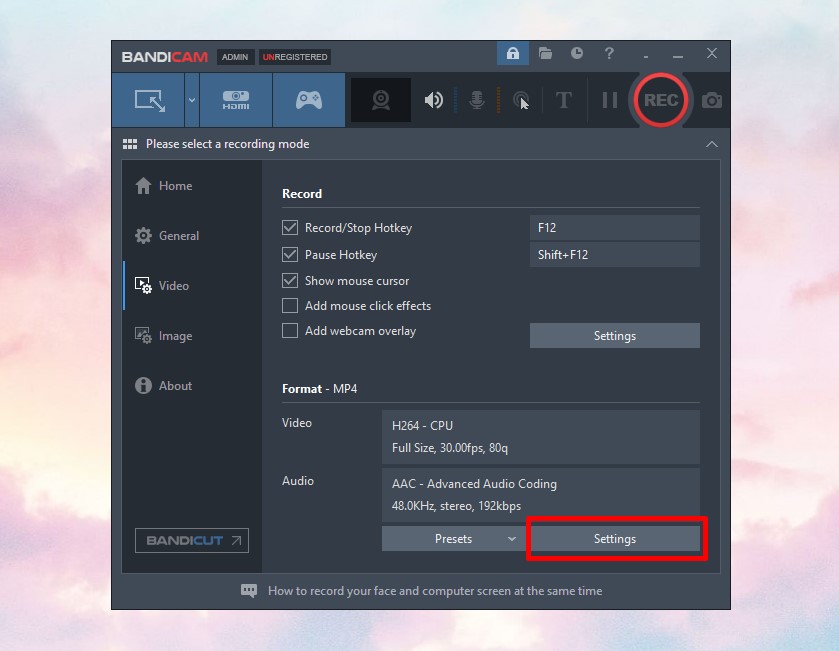Click the Pause hotkey field showing Shift+F12
This screenshot has height=651, width=839.
(615, 255)
